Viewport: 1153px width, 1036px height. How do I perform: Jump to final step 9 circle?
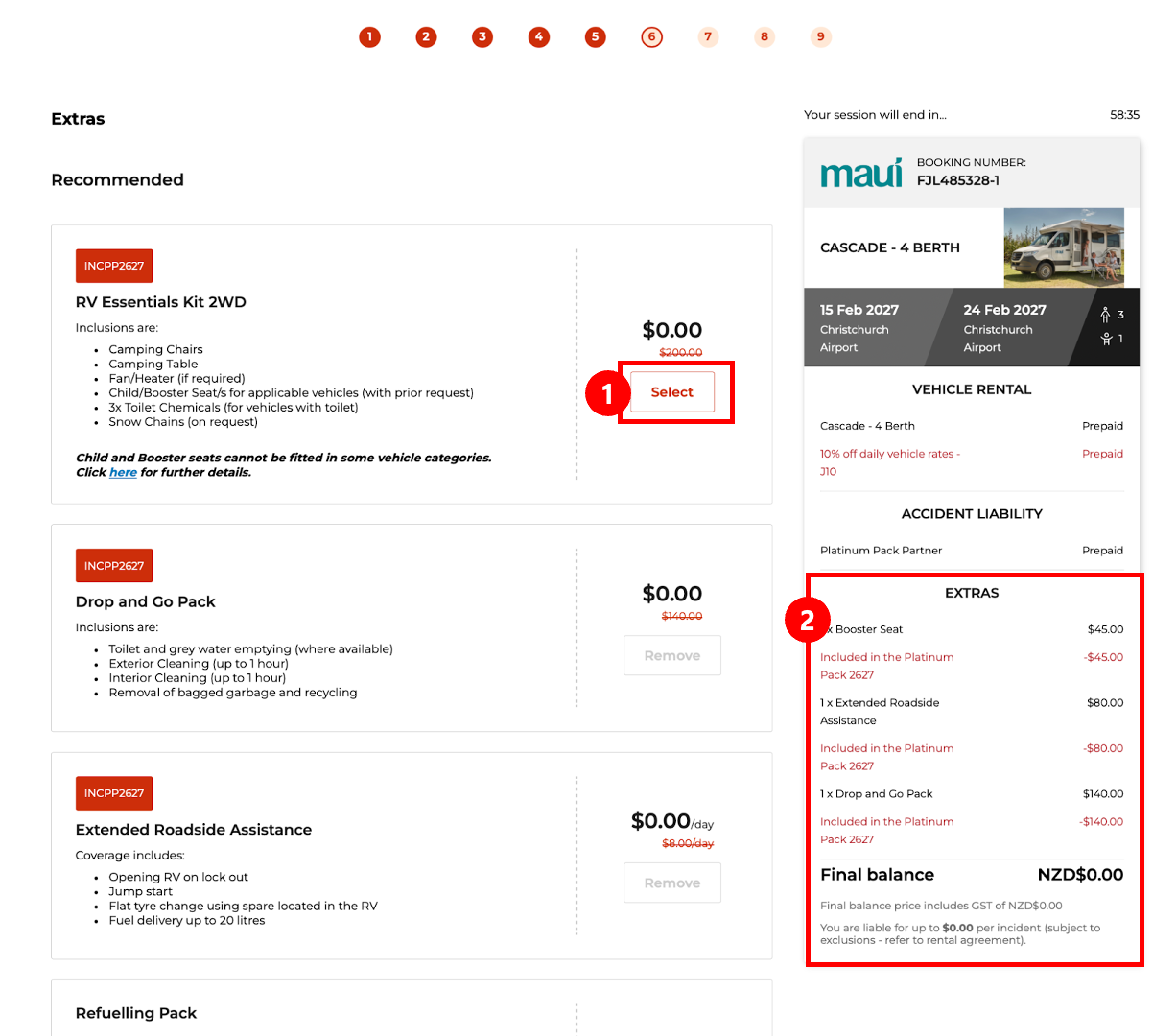(821, 37)
